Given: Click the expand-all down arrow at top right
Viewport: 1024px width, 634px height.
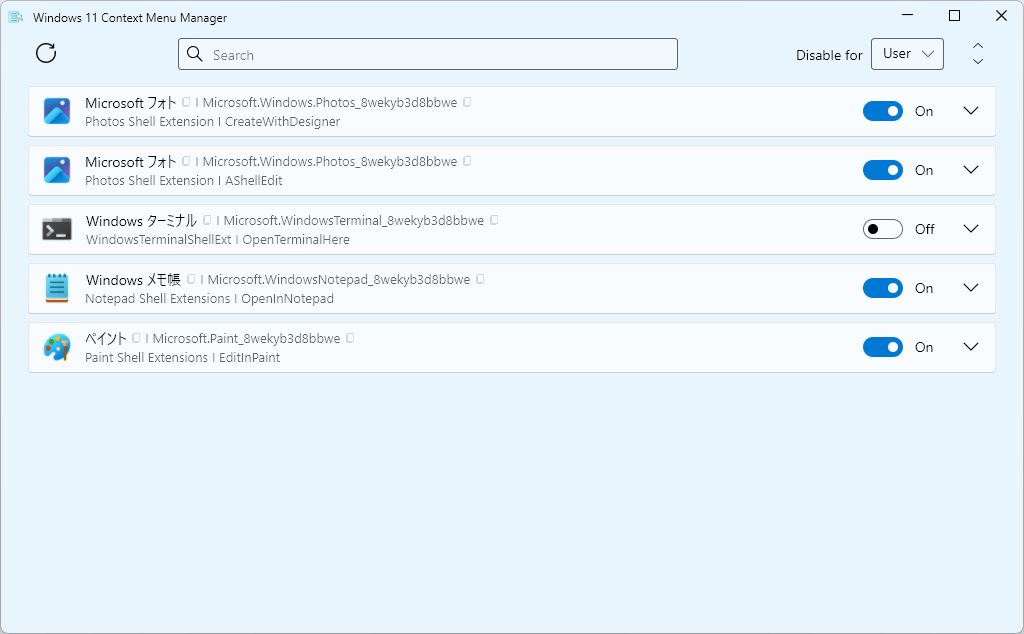Looking at the screenshot, I should point(978,62).
